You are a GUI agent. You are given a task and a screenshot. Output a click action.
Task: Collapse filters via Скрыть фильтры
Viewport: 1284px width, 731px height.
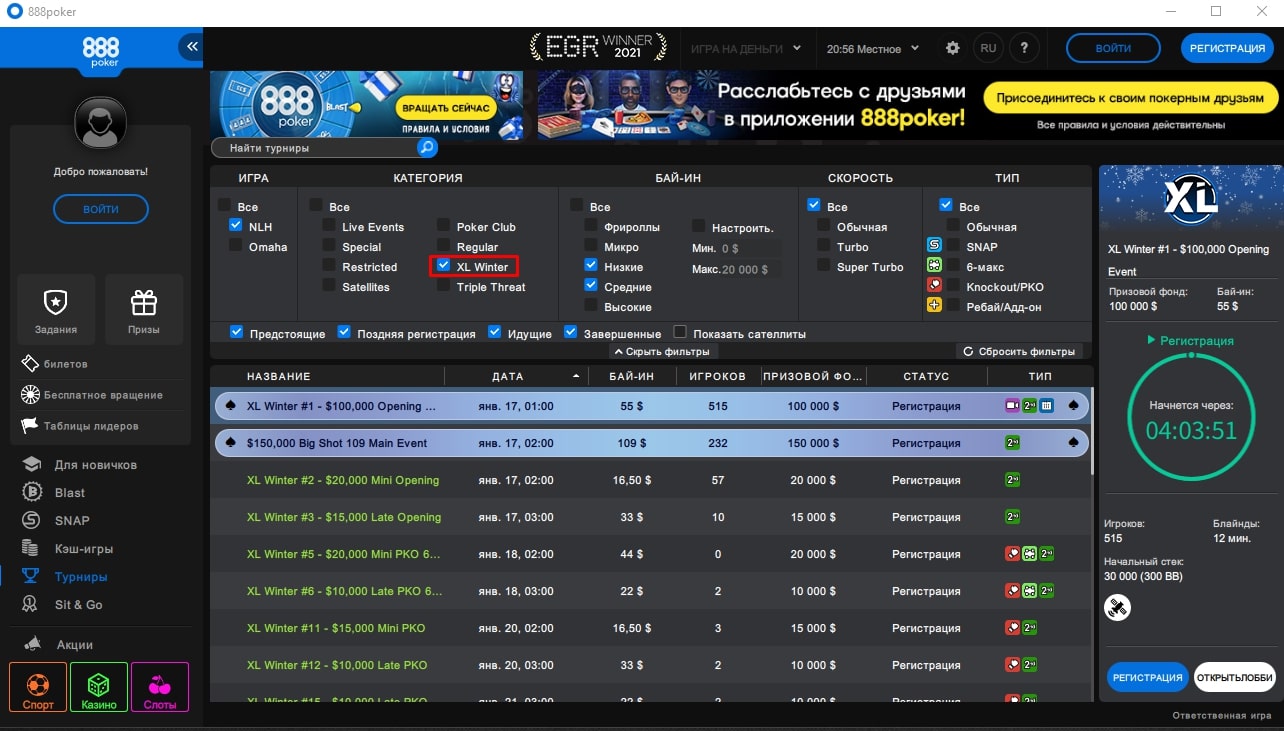[x=662, y=352]
